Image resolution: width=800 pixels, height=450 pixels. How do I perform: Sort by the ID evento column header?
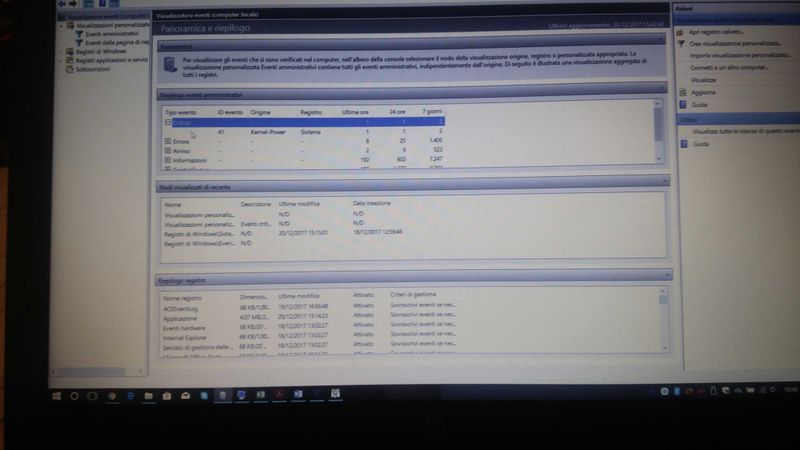(231, 112)
